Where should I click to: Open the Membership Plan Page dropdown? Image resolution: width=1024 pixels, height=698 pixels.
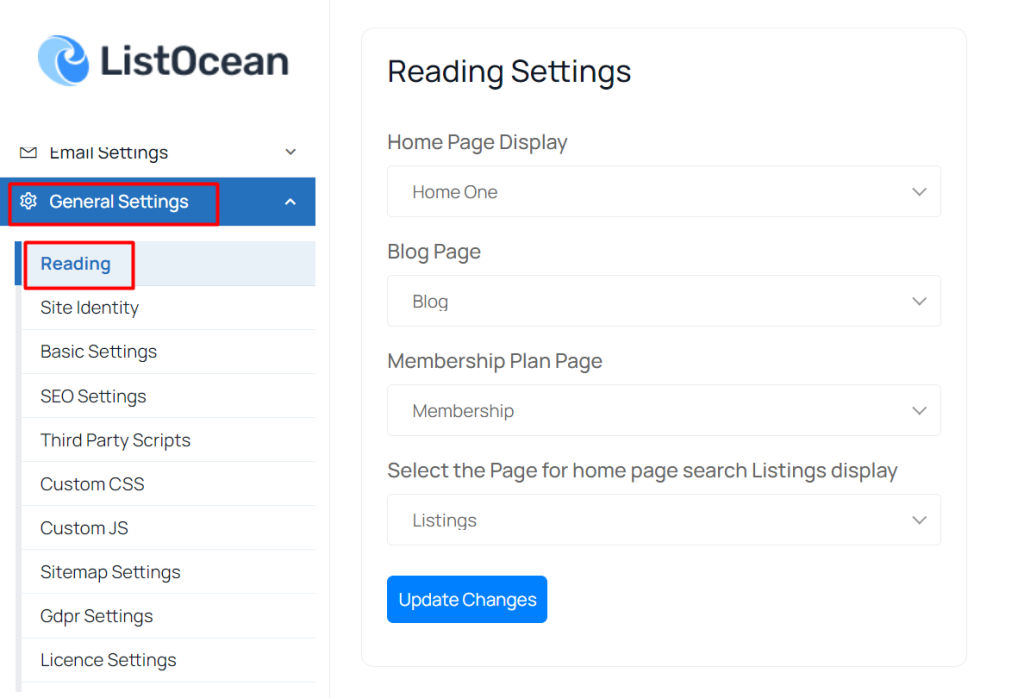[664, 410]
